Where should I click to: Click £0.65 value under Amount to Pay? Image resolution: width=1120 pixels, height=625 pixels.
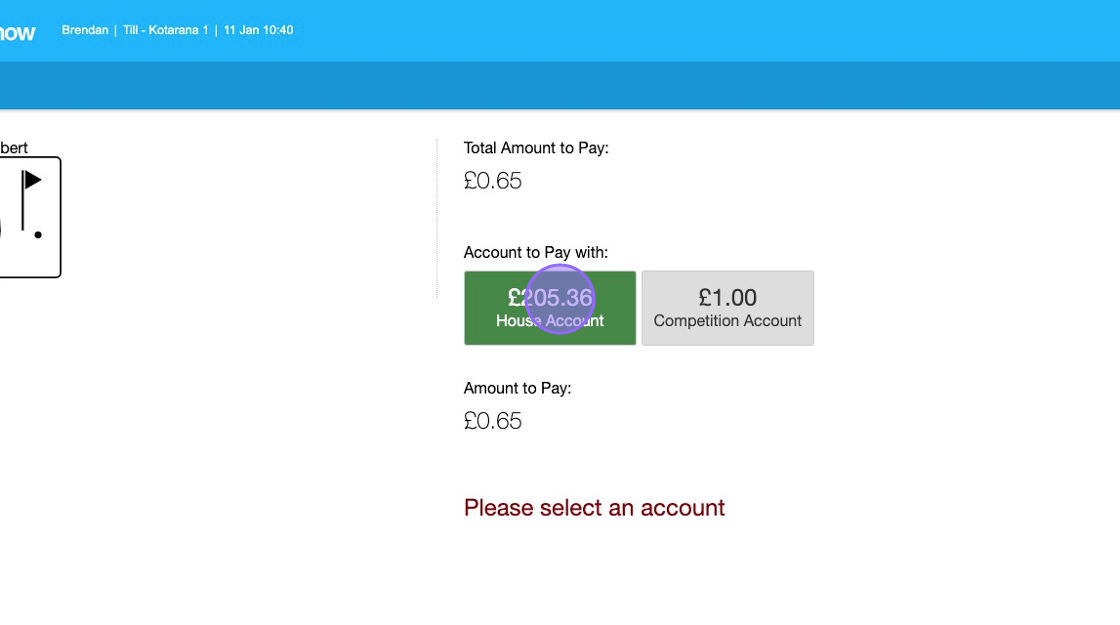[492, 421]
